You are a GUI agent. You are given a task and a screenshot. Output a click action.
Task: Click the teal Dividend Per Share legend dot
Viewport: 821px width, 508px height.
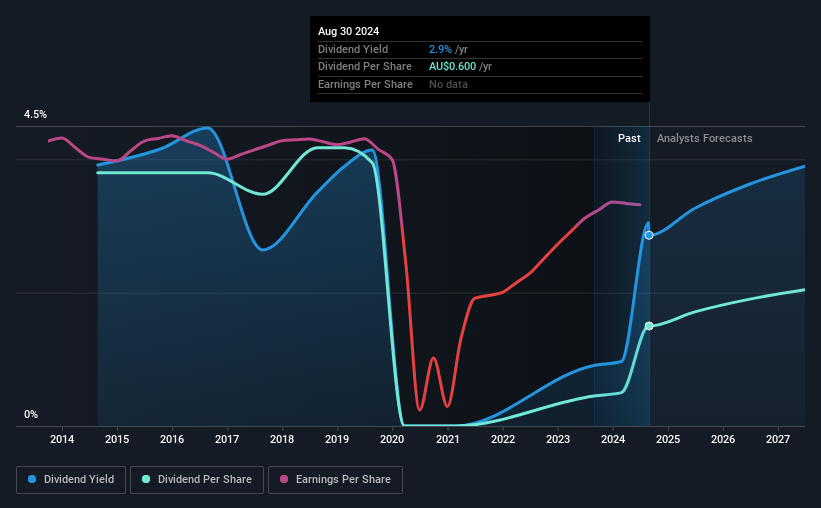146,479
